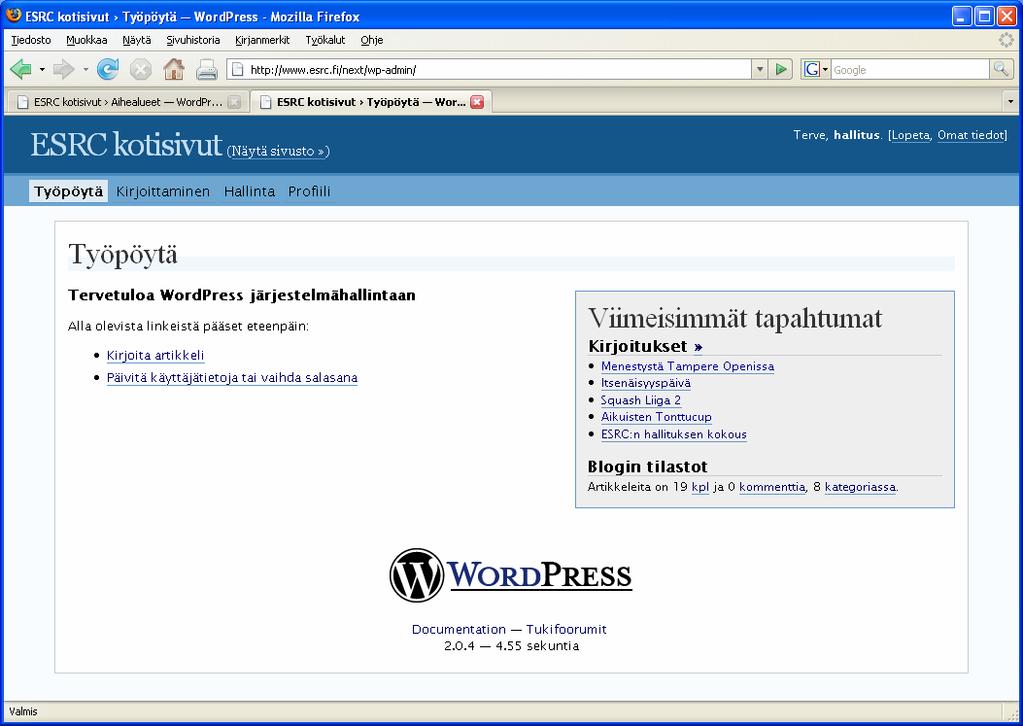This screenshot has height=726, width=1023.
Task: Open the search engine selector dropdown
Action: point(825,69)
